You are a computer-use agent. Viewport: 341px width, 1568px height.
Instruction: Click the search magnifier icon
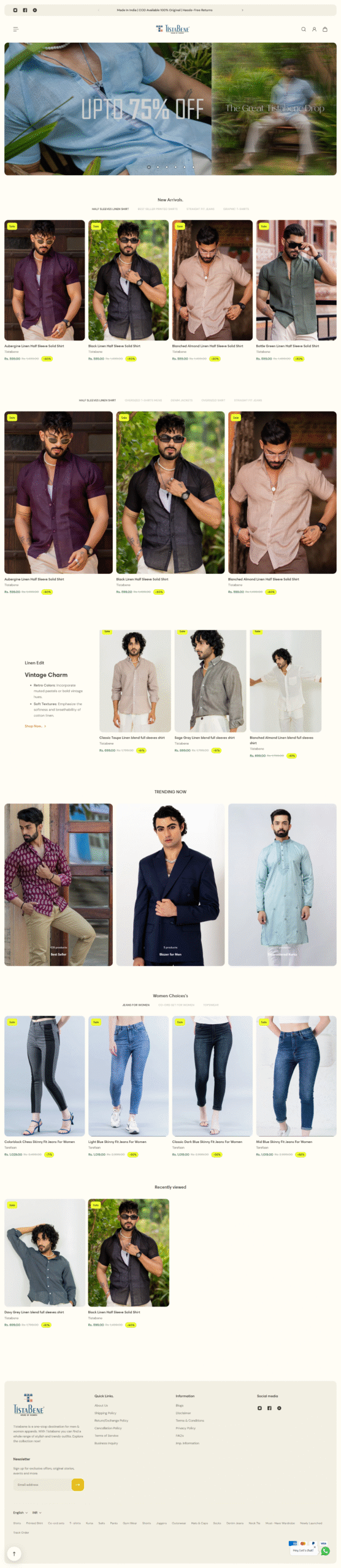click(303, 29)
